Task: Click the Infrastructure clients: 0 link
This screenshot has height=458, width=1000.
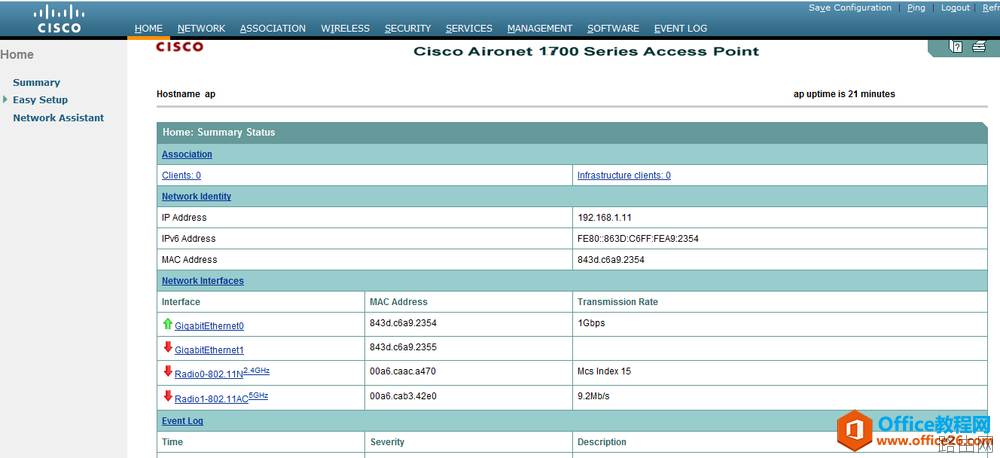Action: click(624, 175)
